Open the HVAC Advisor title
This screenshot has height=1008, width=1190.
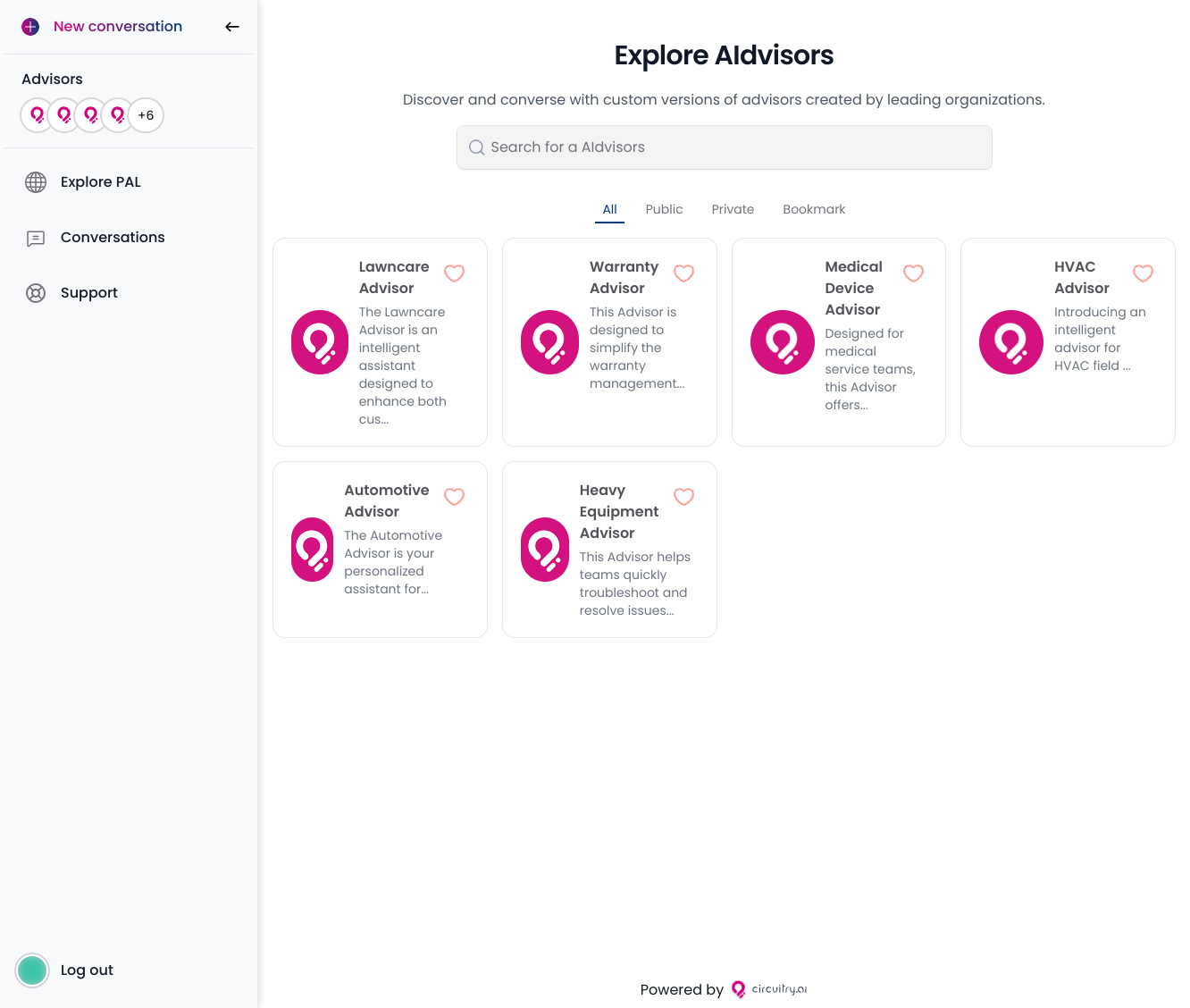[1082, 277]
